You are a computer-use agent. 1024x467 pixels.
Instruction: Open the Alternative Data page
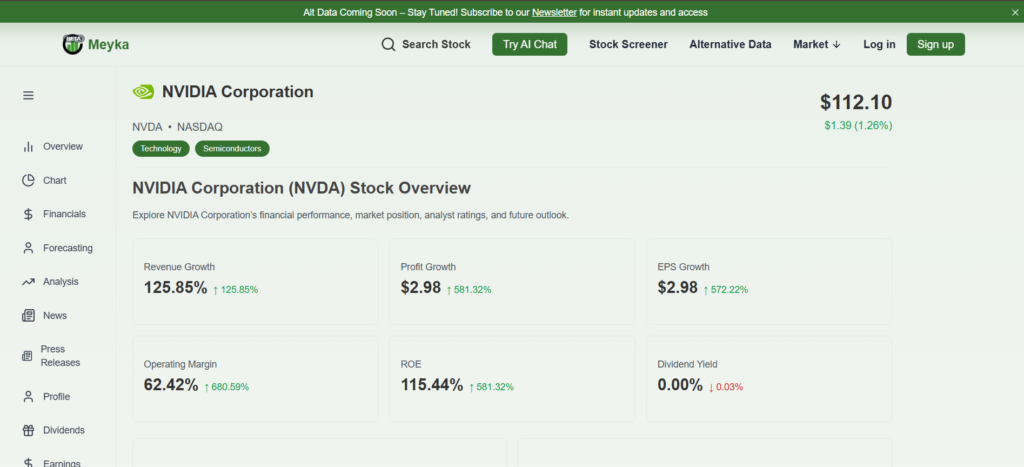point(730,44)
